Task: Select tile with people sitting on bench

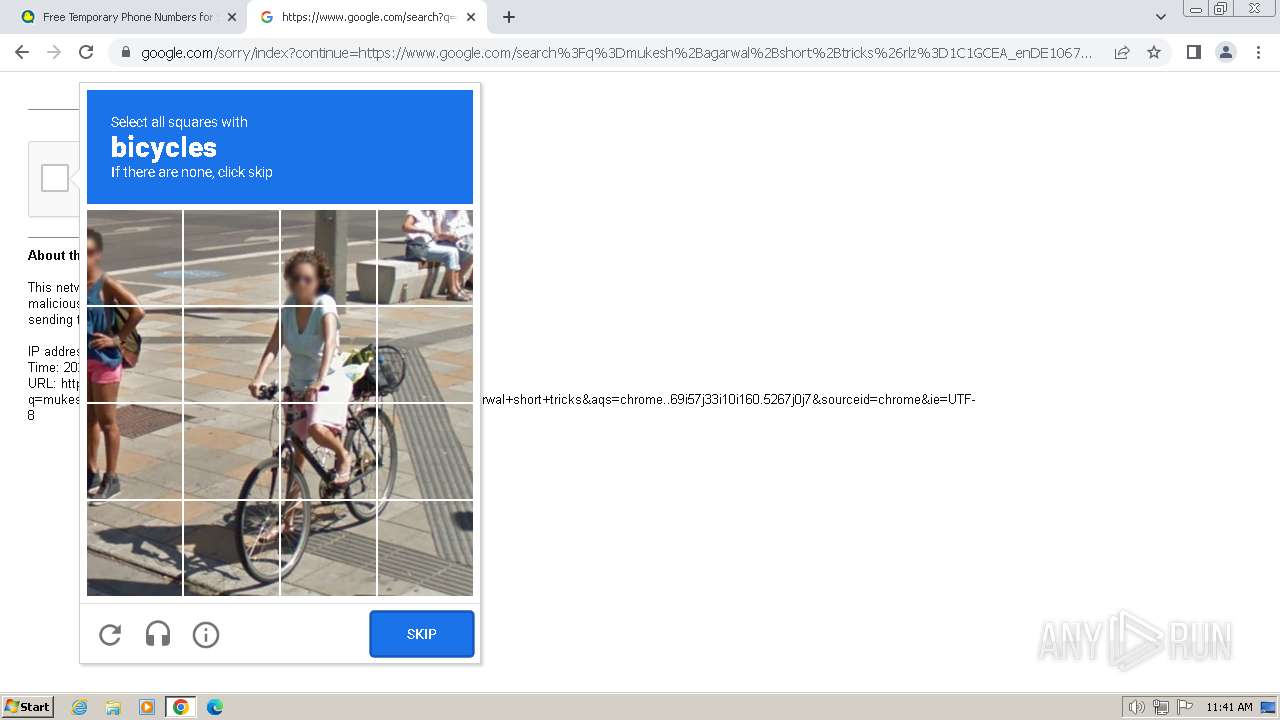Action: pyautogui.click(x=425, y=257)
